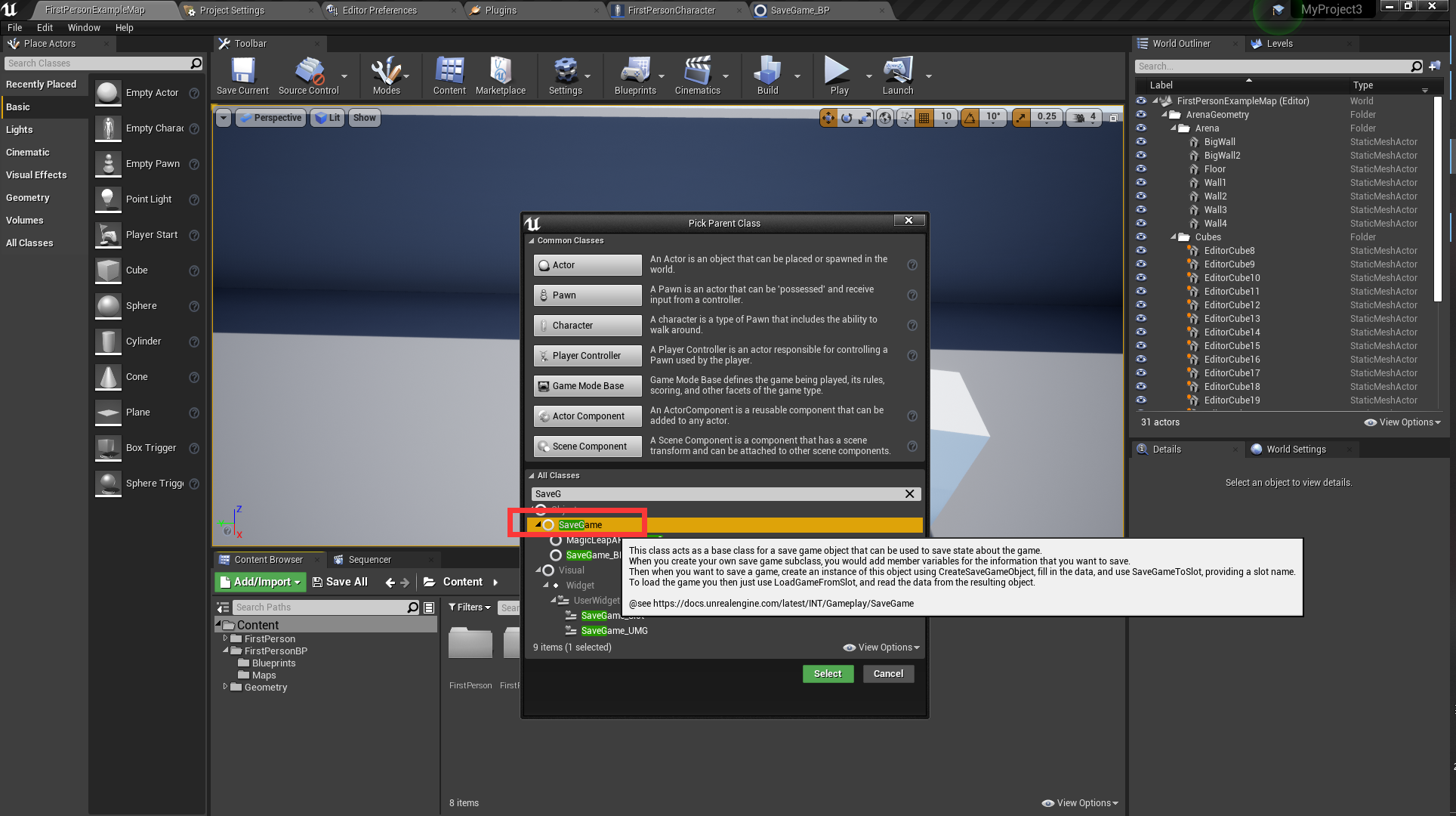Image resolution: width=1456 pixels, height=816 pixels.
Task: Select the Player Start placement icon
Action: (108, 235)
